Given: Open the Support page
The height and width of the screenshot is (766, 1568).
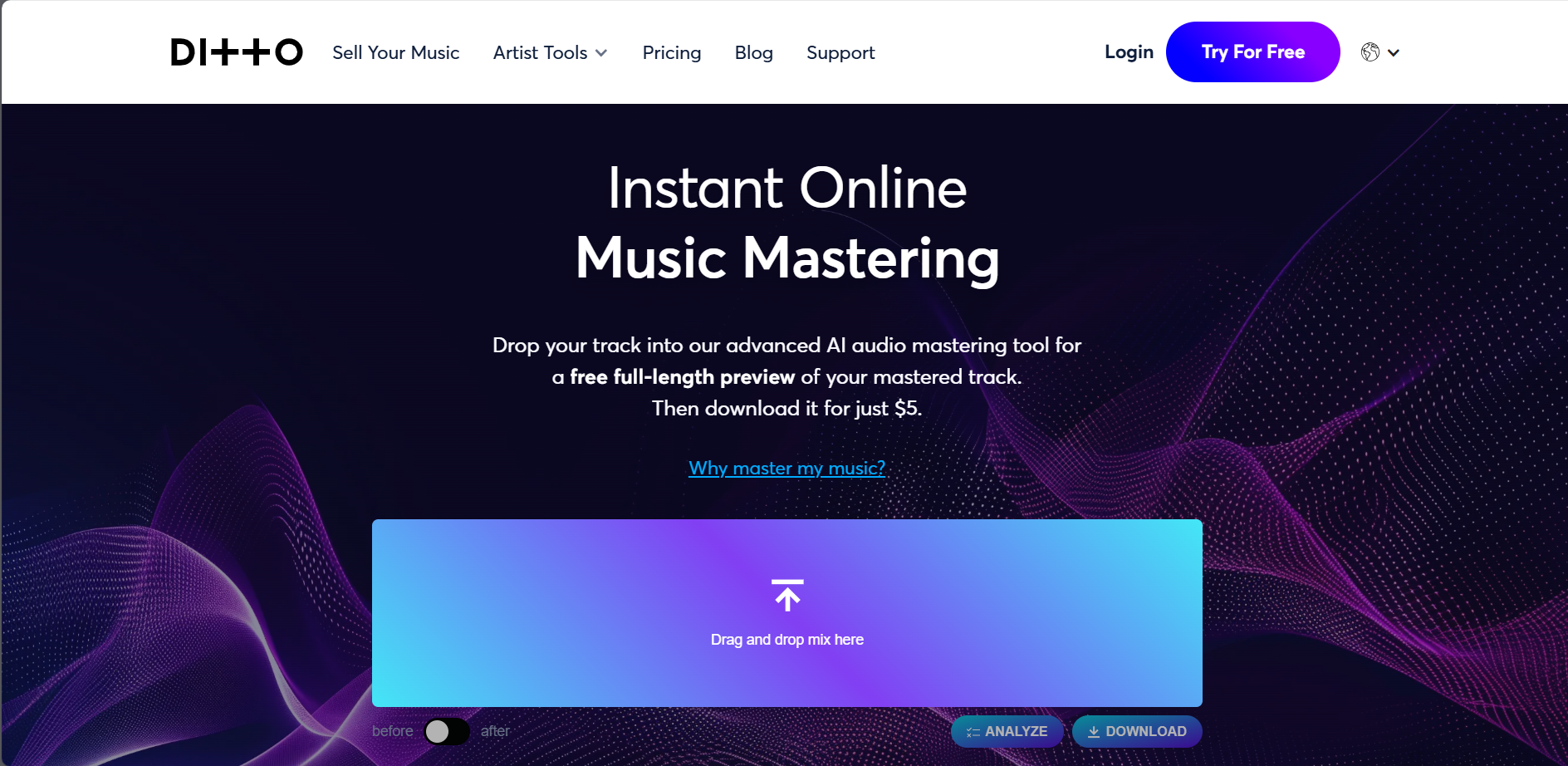Looking at the screenshot, I should click(x=840, y=52).
